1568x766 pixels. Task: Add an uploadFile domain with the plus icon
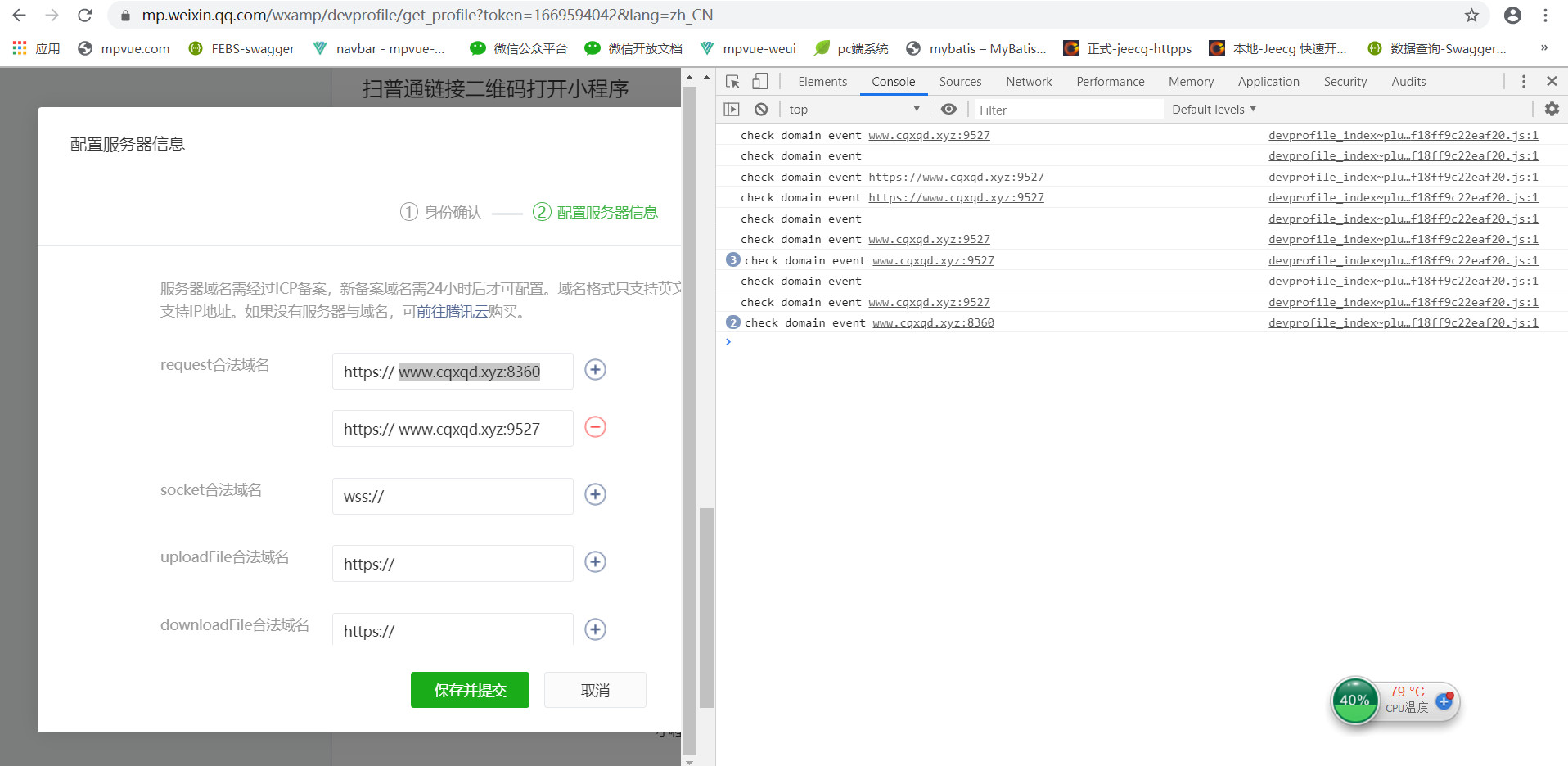pyautogui.click(x=595, y=562)
